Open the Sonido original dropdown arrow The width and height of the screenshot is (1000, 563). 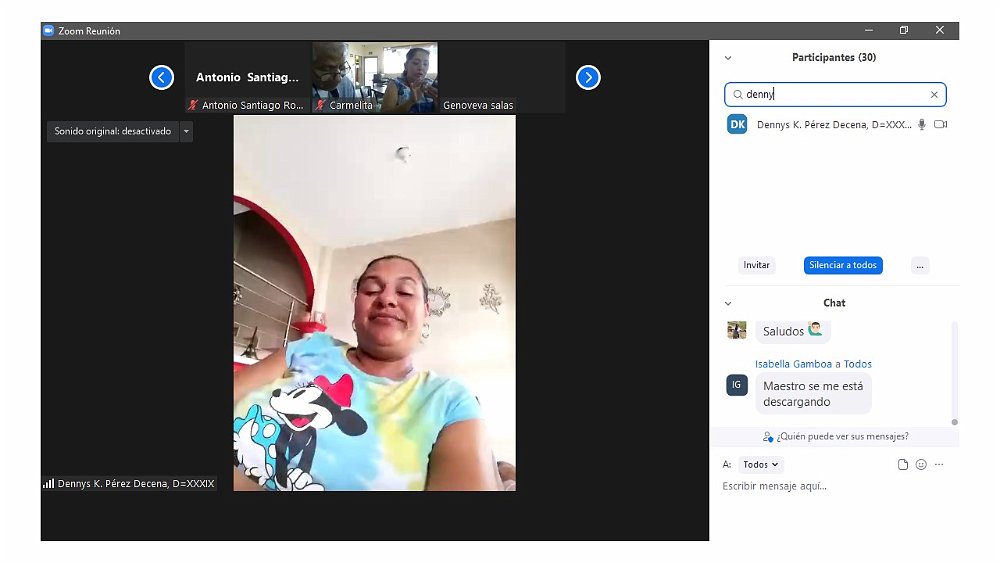(x=186, y=131)
